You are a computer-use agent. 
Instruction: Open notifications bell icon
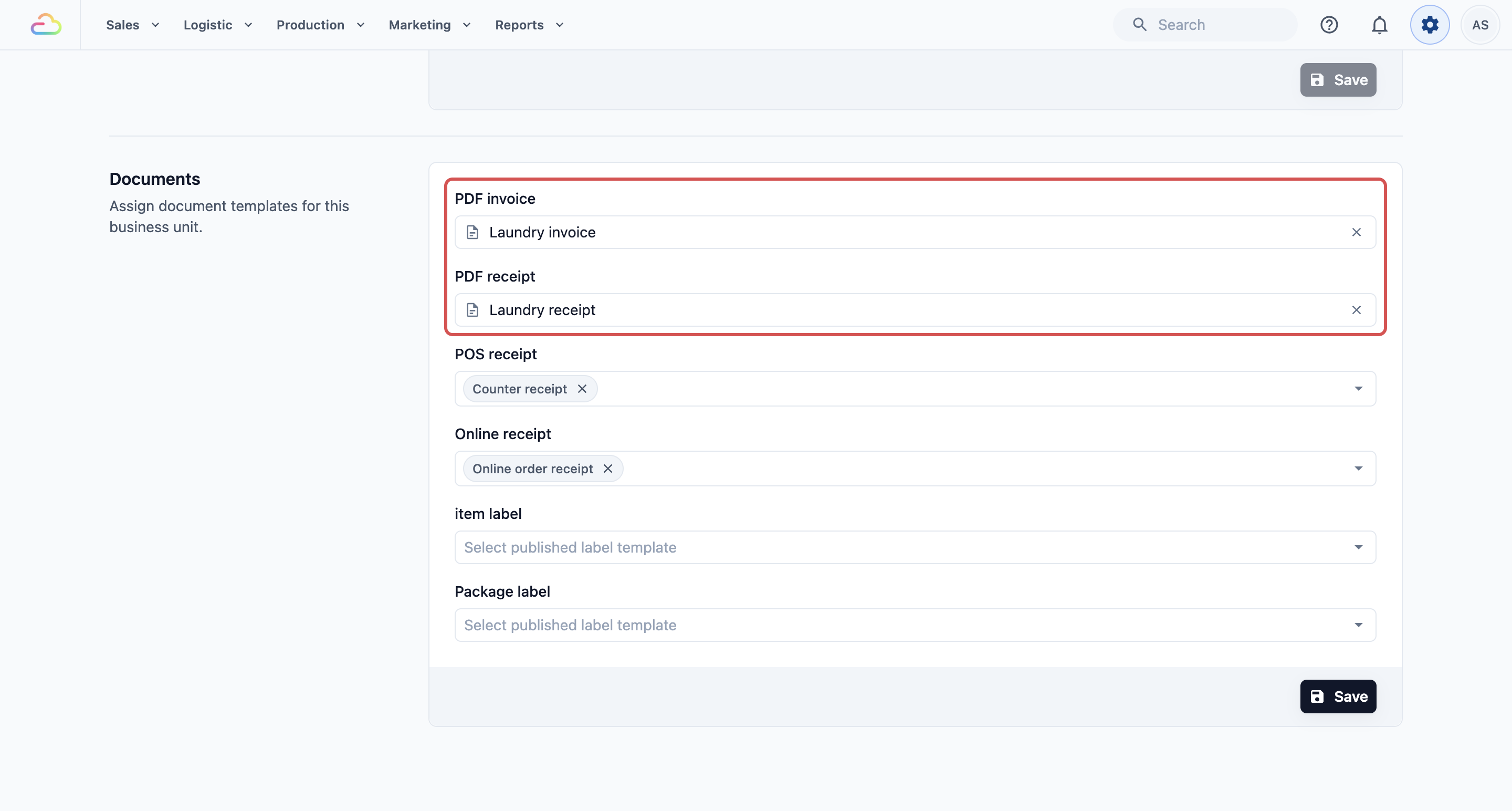coord(1379,25)
